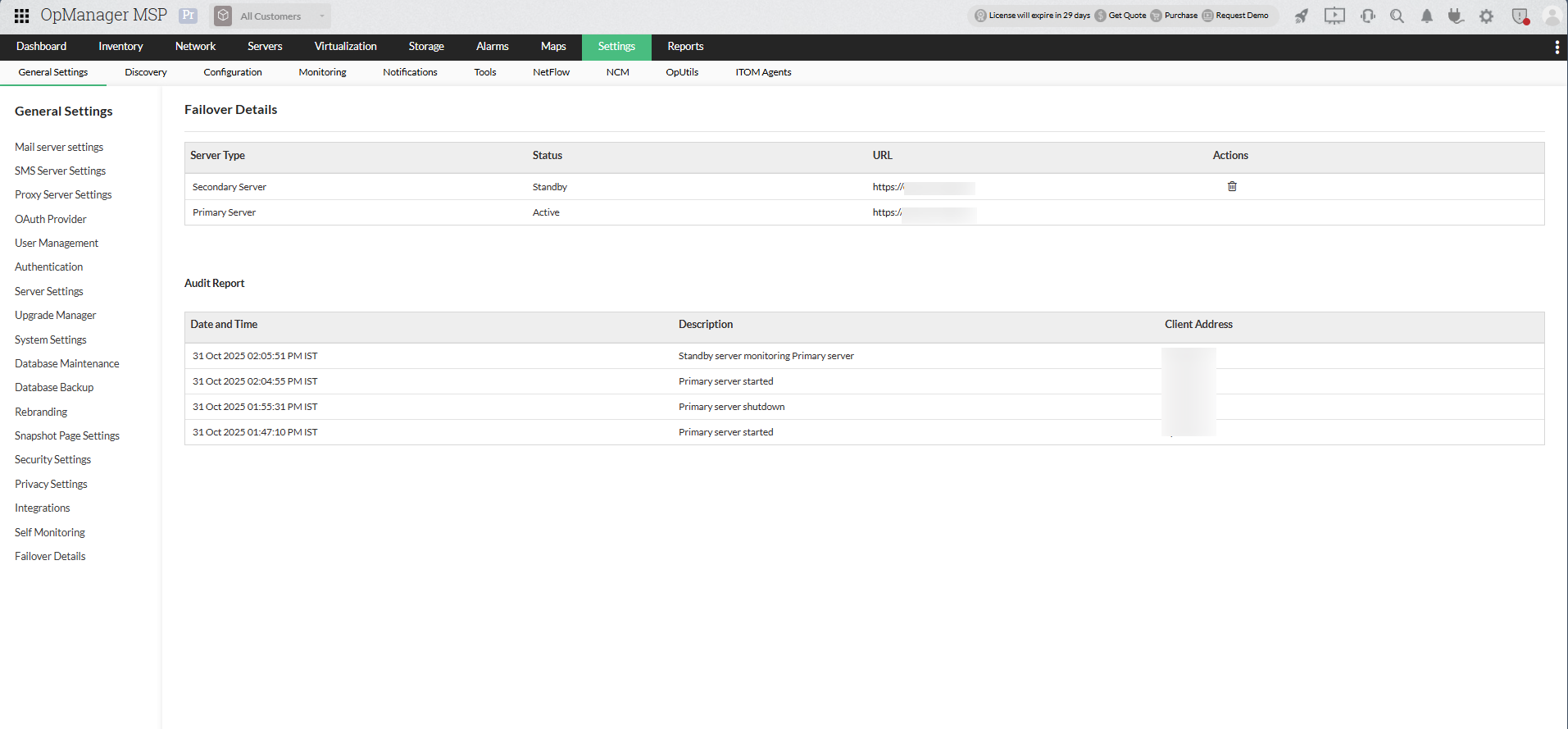1568x729 pixels.
Task: Go to User Management
Action: [x=57, y=244]
